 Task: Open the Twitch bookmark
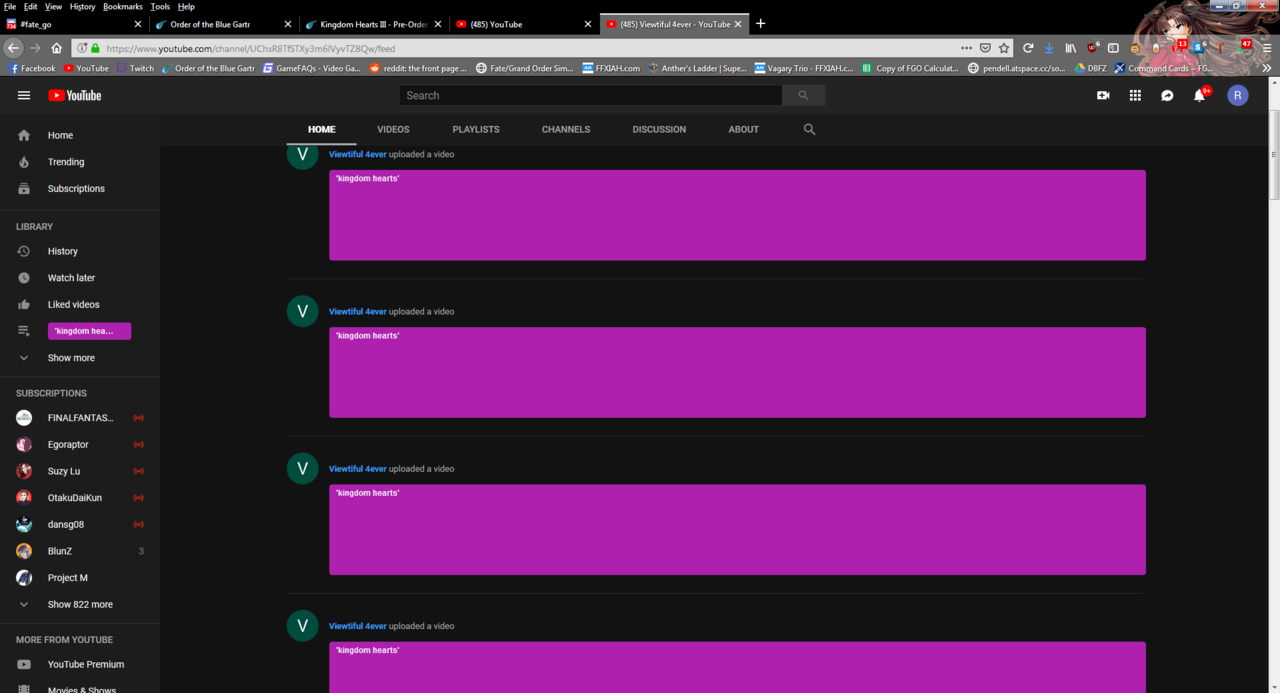135,68
